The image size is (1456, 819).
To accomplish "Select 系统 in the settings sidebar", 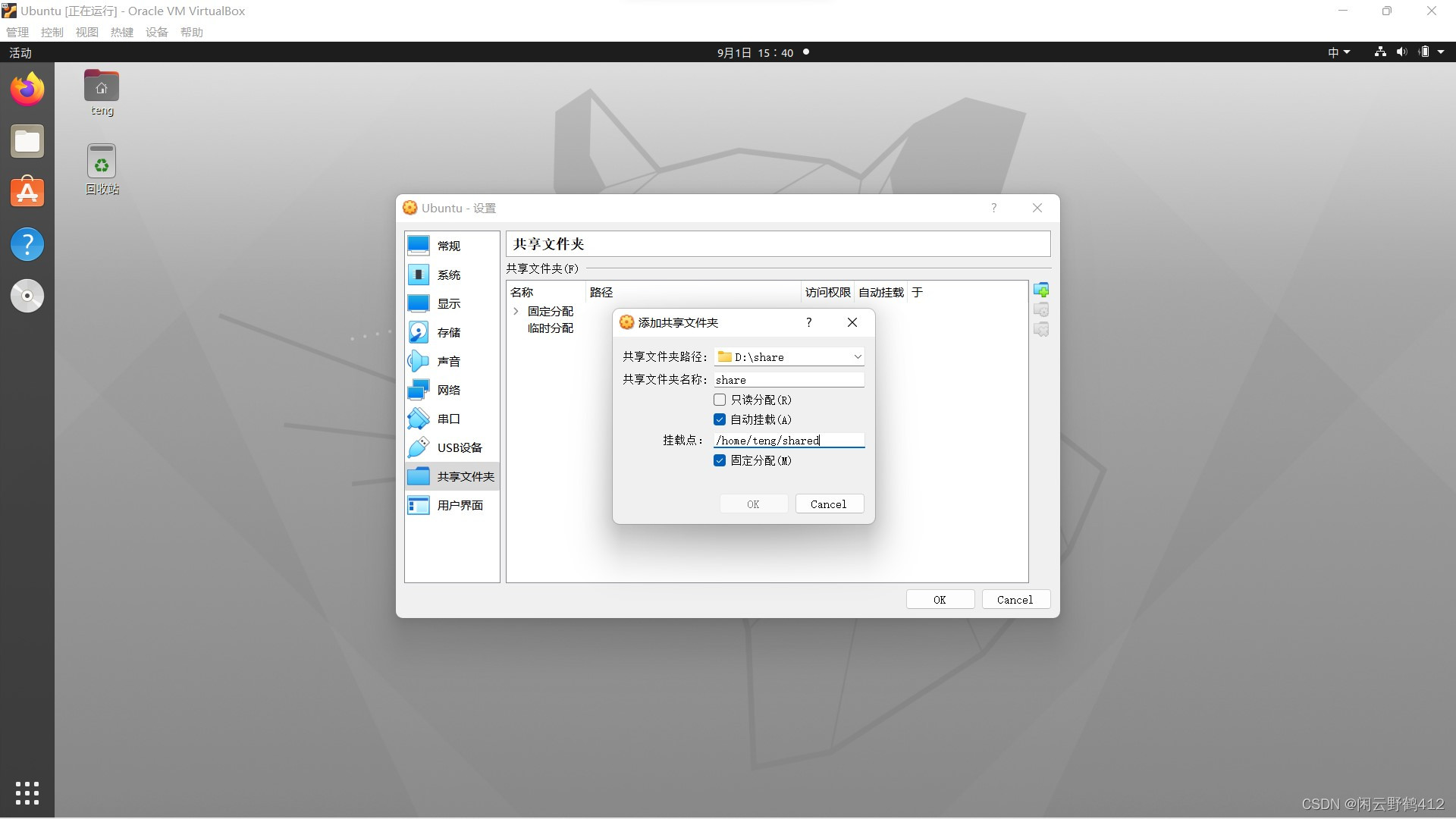I will pos(452,275).
